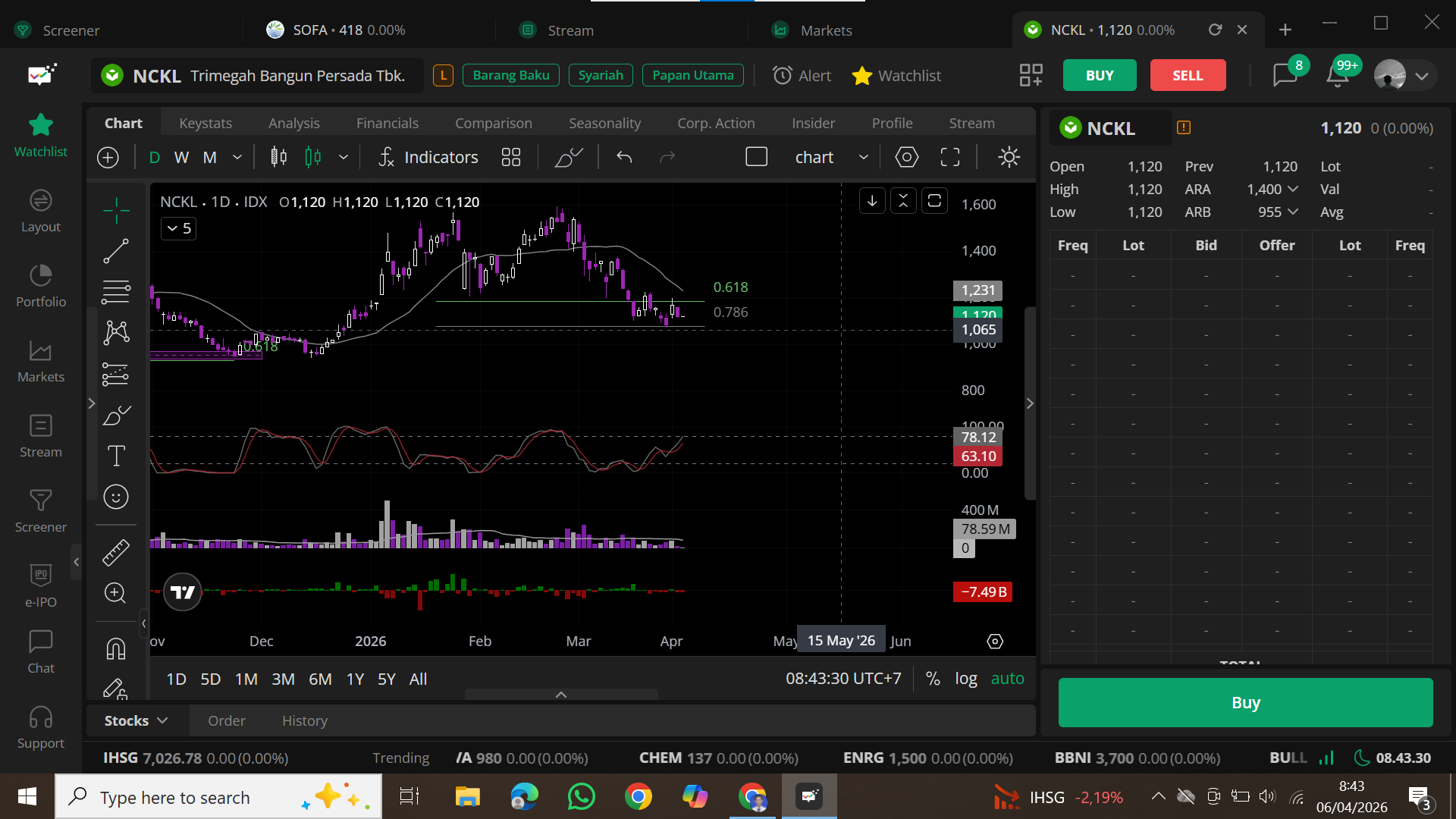Expand the chart layout name dropdown

pos(863,157)
